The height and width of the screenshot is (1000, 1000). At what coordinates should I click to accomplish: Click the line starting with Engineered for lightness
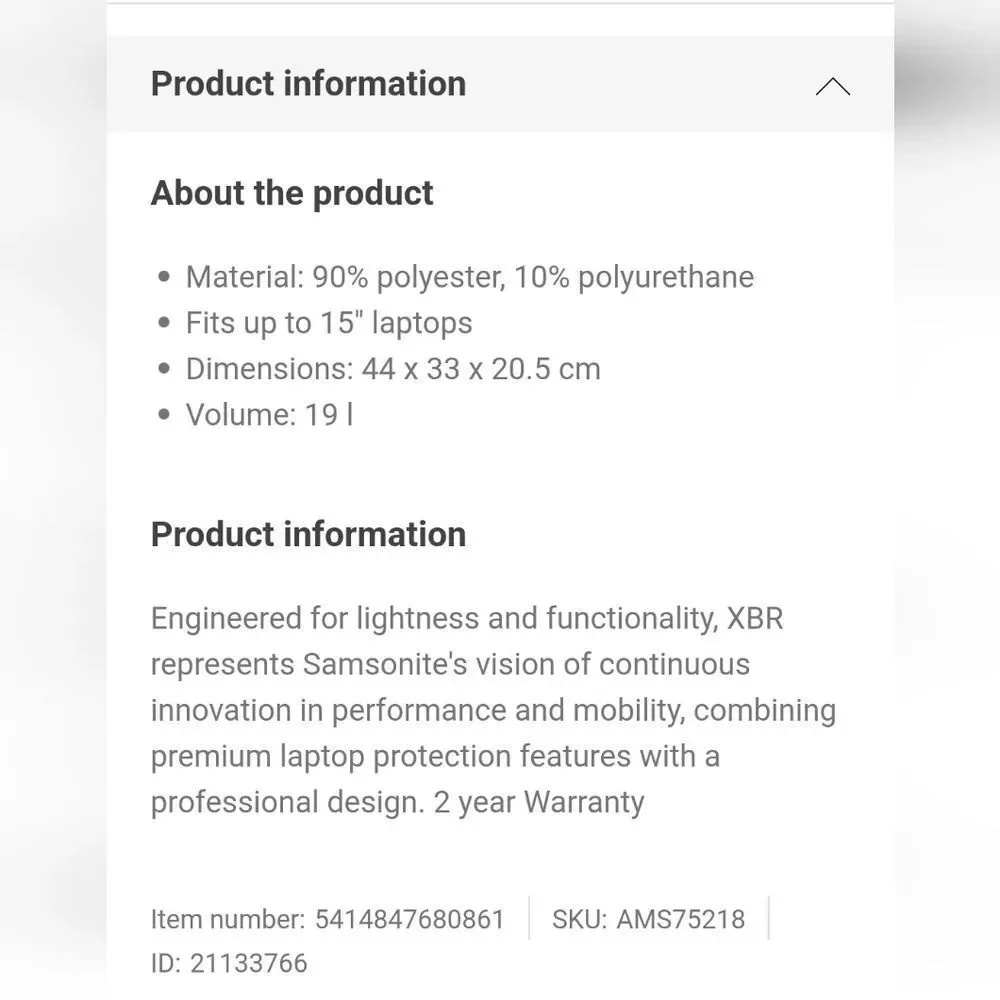467,618
